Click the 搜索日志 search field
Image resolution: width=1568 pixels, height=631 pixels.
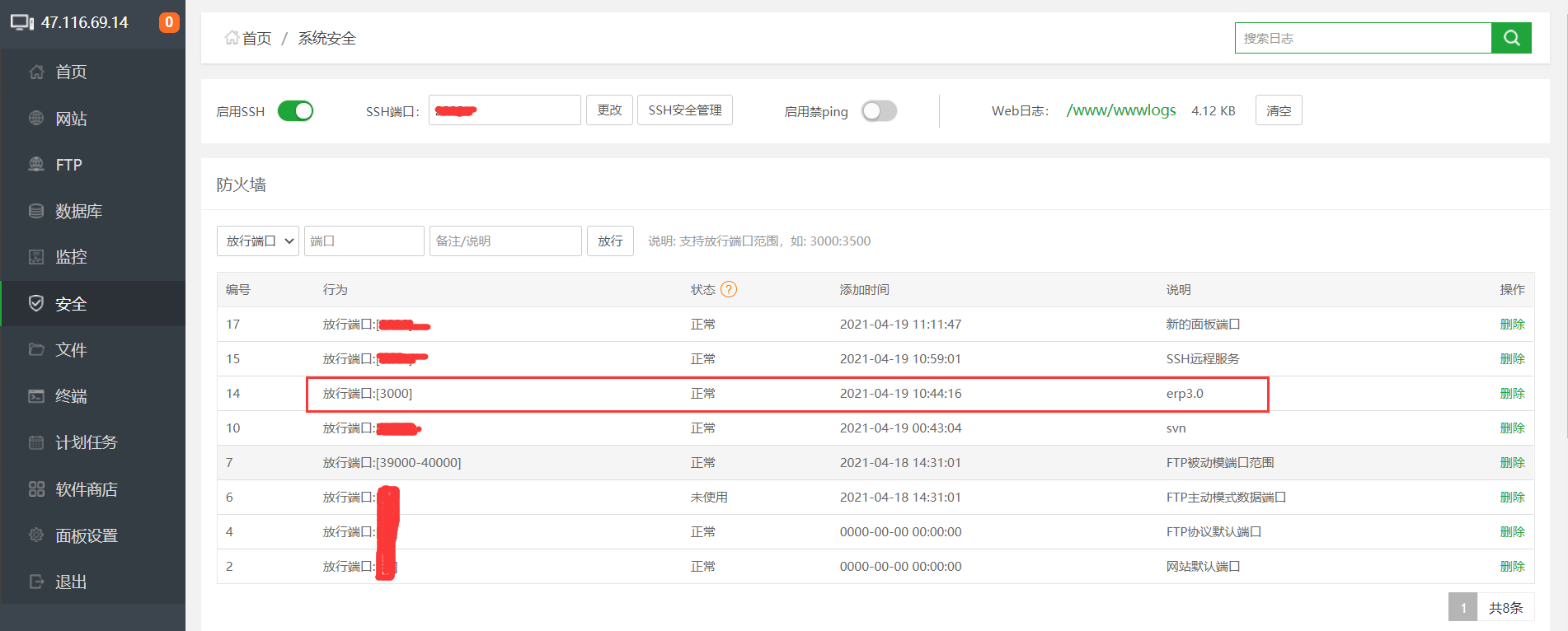(x=1363, y=38)
